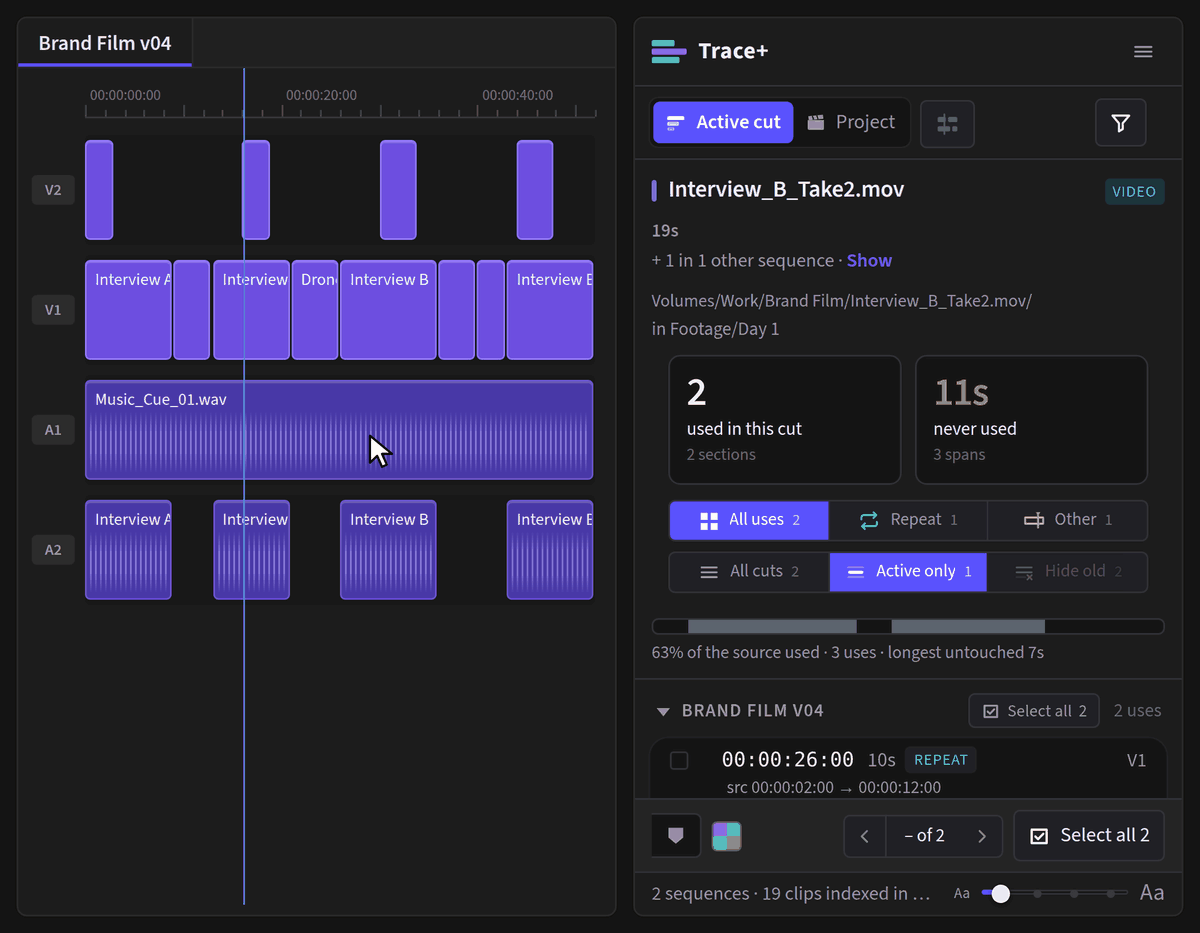Click the large Aa text size icon
1200x933 pixels.
click(1152, 892)
